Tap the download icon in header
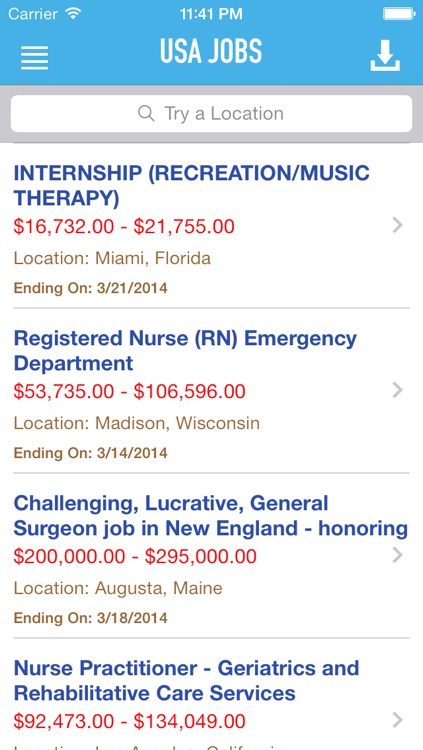This screenshot has width=423, height=750. pos(385,55)
